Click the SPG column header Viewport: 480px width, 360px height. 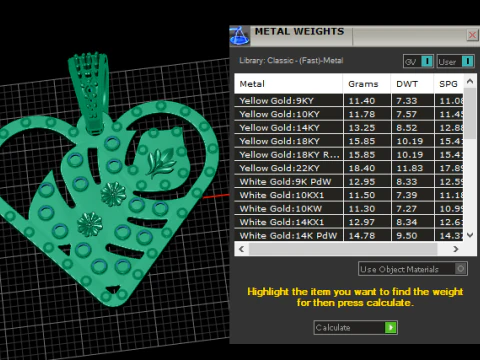pyautogui.click(x=449, y=84)
